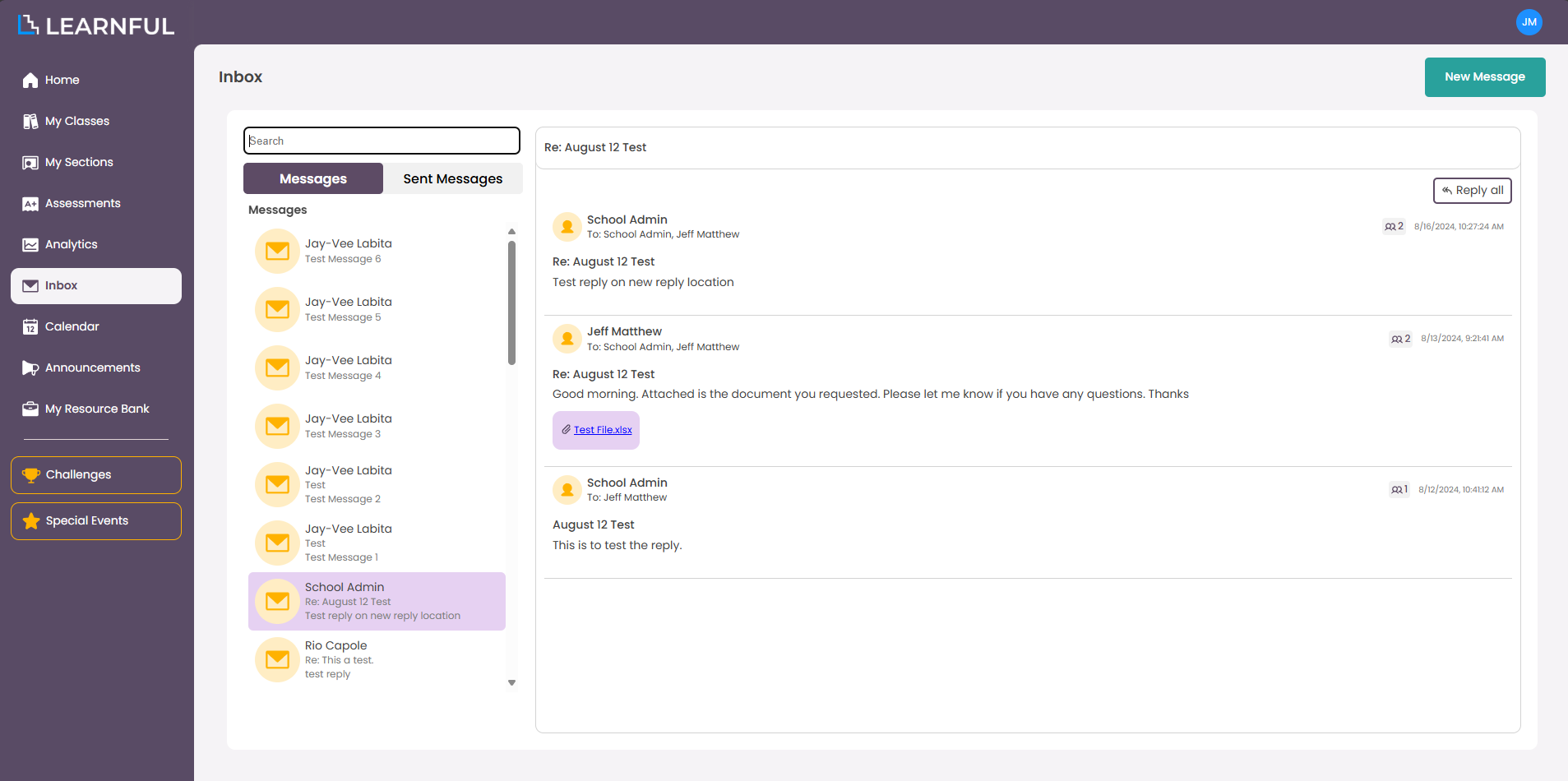Click the 8/12/2024, 10:41:12 AM timestamp
Viewport: 1568px width, 781px height.
[x=1460, y=489]
